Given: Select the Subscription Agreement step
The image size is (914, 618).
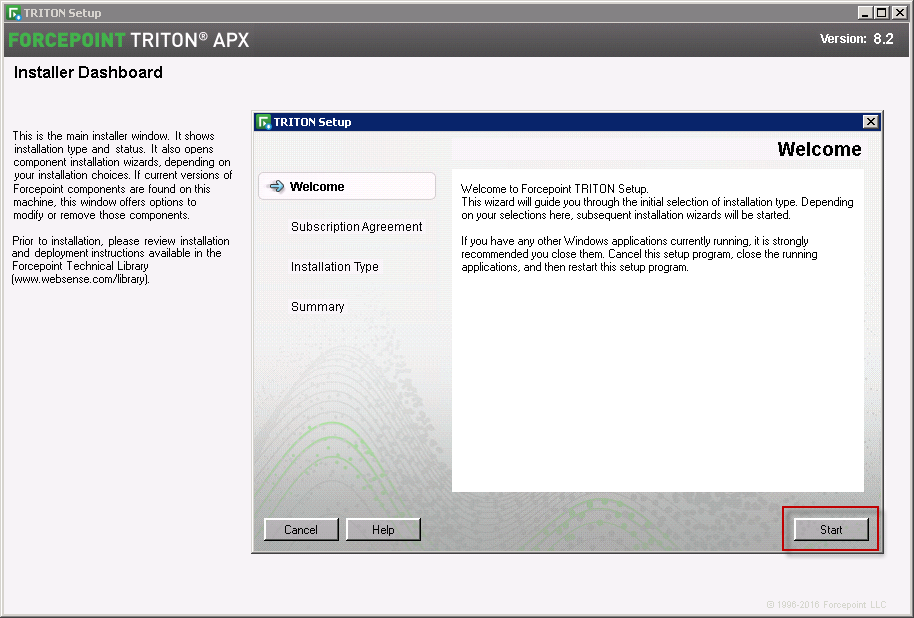Looking at the screenshot, I should 356,227.
